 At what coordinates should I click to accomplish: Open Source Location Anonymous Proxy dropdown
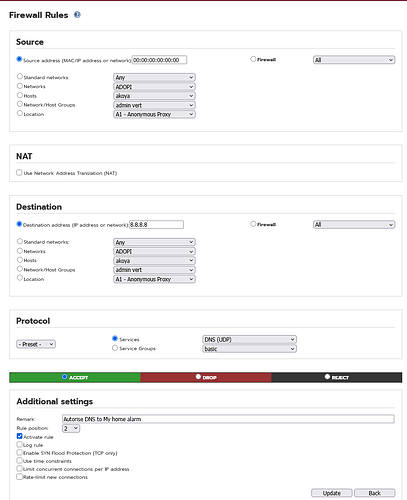154,114
